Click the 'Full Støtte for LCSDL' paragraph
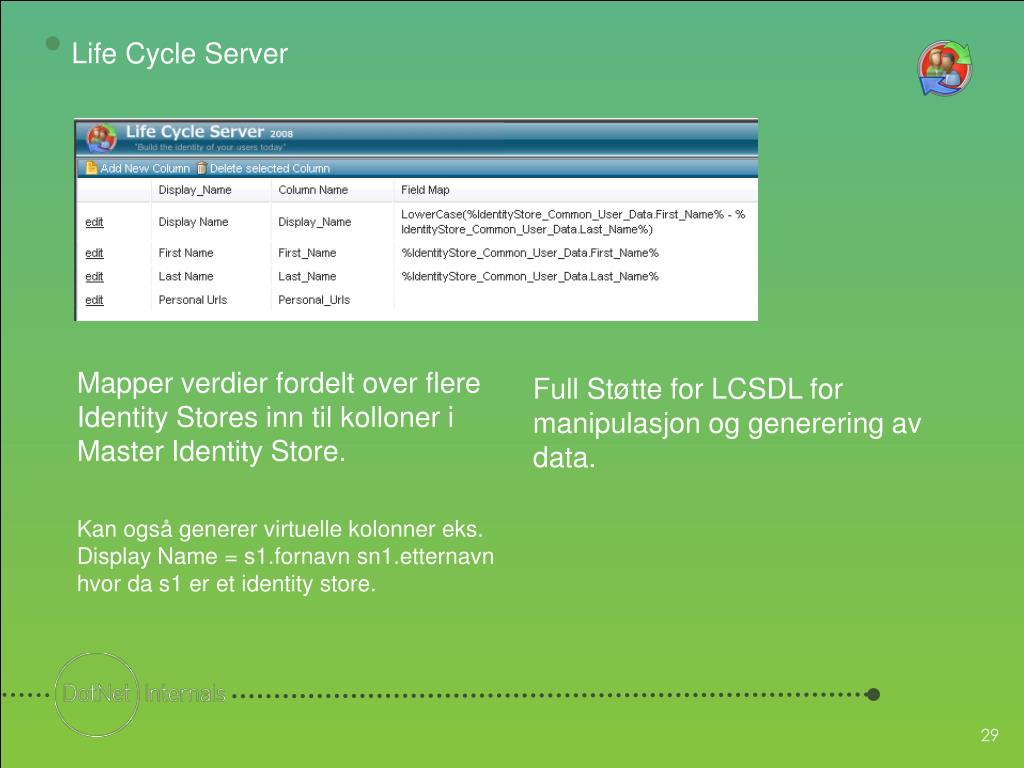The image size is (1024, 768). [x=727, y=423]
